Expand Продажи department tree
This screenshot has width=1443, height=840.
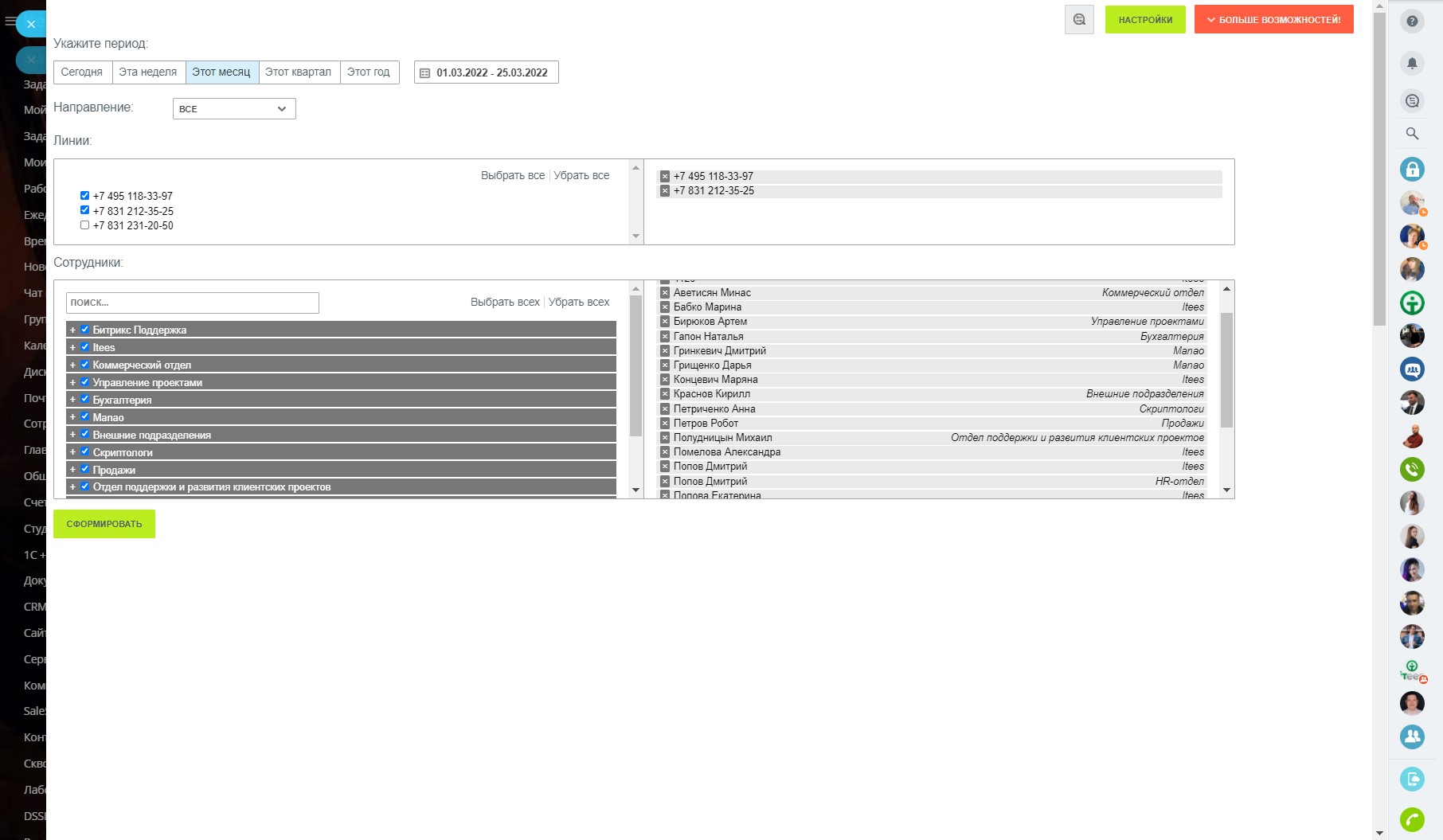pos(72,470)
